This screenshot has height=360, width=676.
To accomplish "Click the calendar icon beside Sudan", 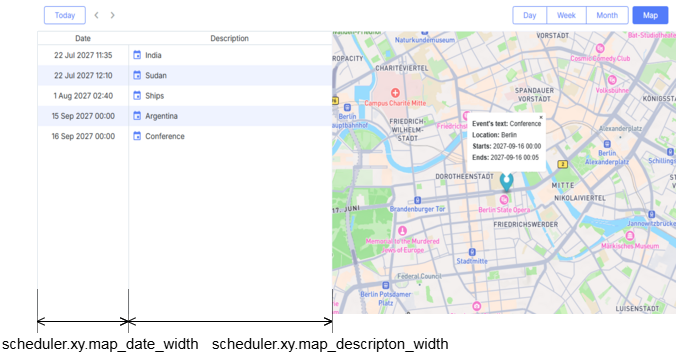I will pyautogui.click(x=137, y=75).
